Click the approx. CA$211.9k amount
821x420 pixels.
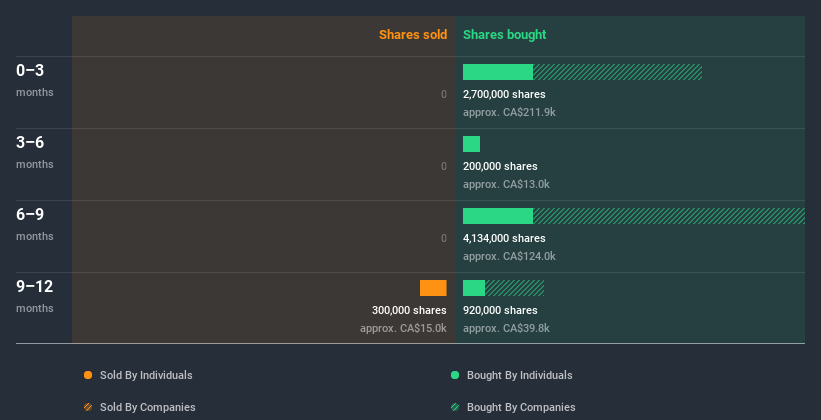509,113
